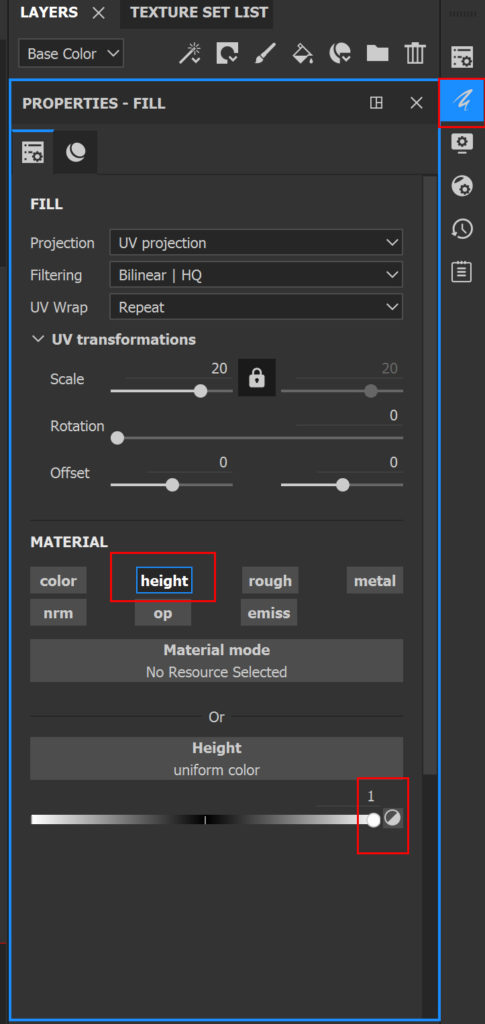Screen dimensions: 485x1024
Task: Toggle the scale ratio lock
Action: pos(257,378)
